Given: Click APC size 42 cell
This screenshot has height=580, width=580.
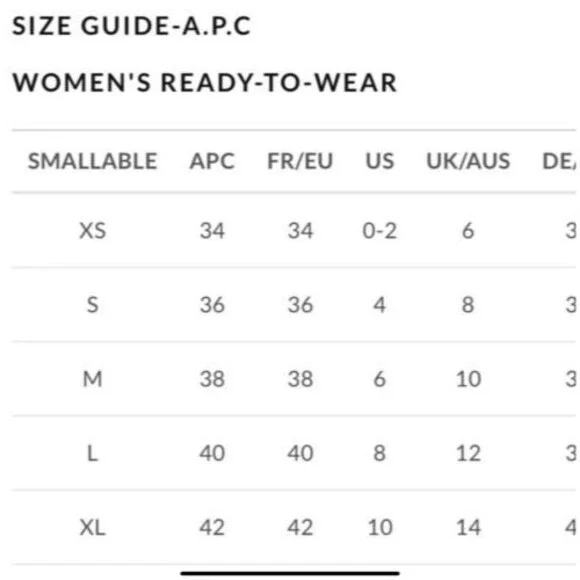Looking at the screenshot, I should click(212, 527).
